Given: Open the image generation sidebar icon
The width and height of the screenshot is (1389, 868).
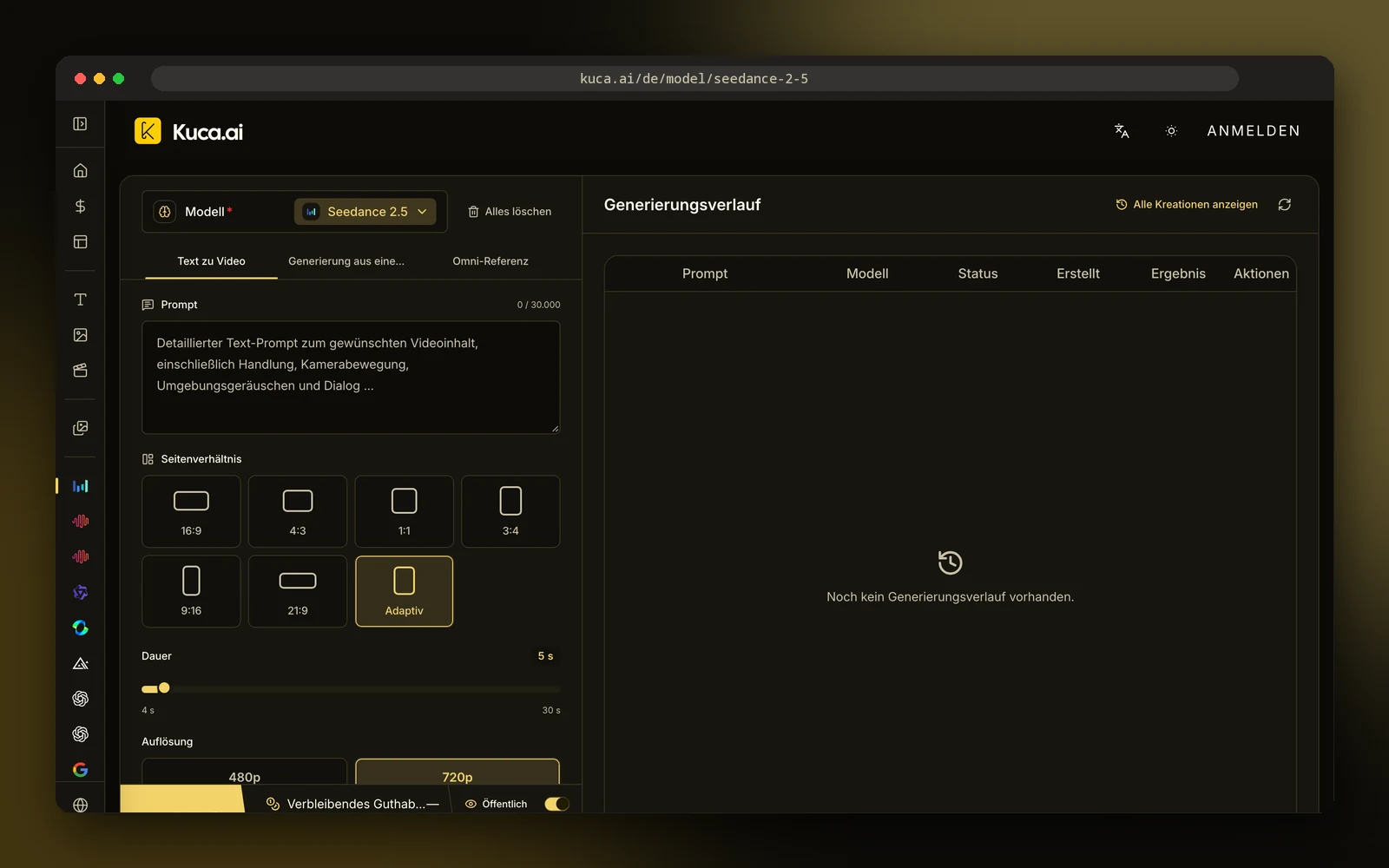Looking at the screenshot, I should (x=80, y=335).
